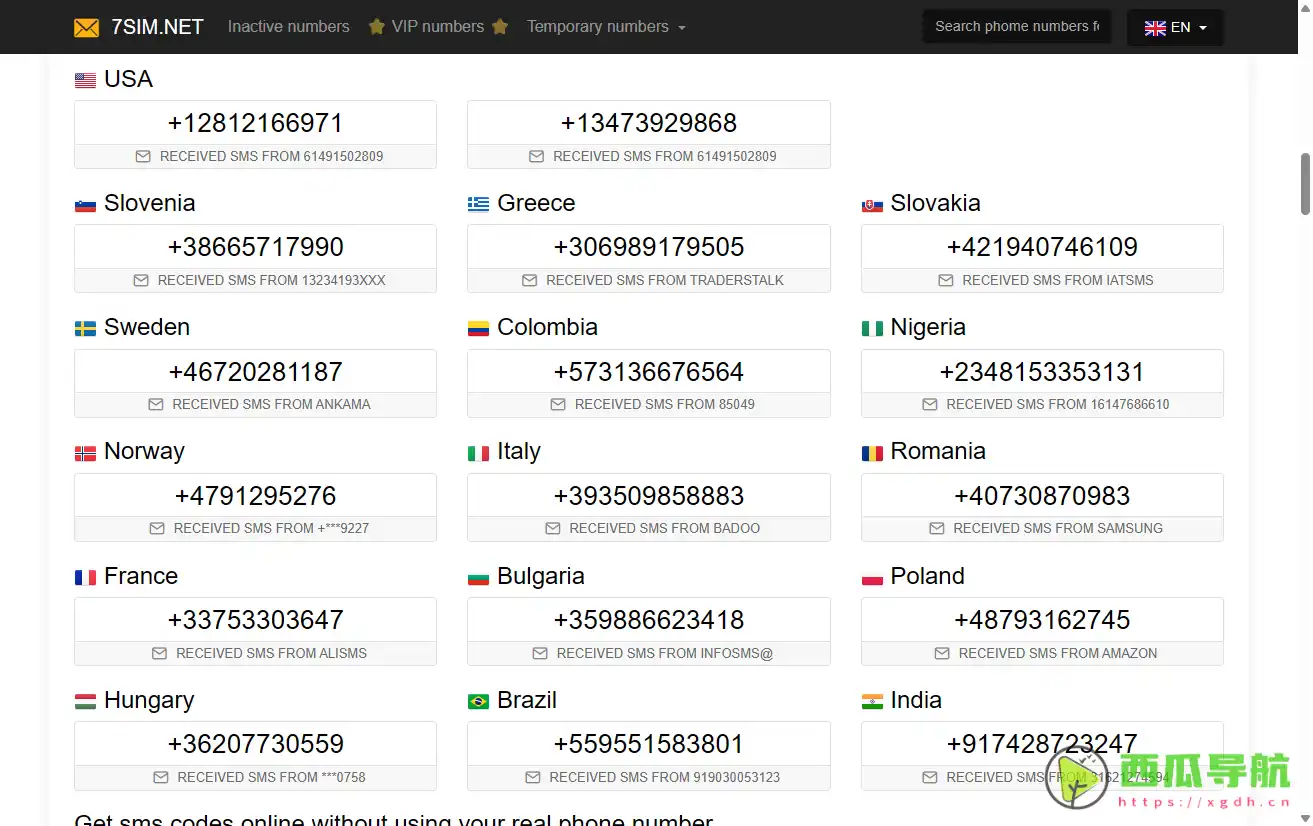
Task: Click the Nigeria flag icon
Action: [872, 328]
